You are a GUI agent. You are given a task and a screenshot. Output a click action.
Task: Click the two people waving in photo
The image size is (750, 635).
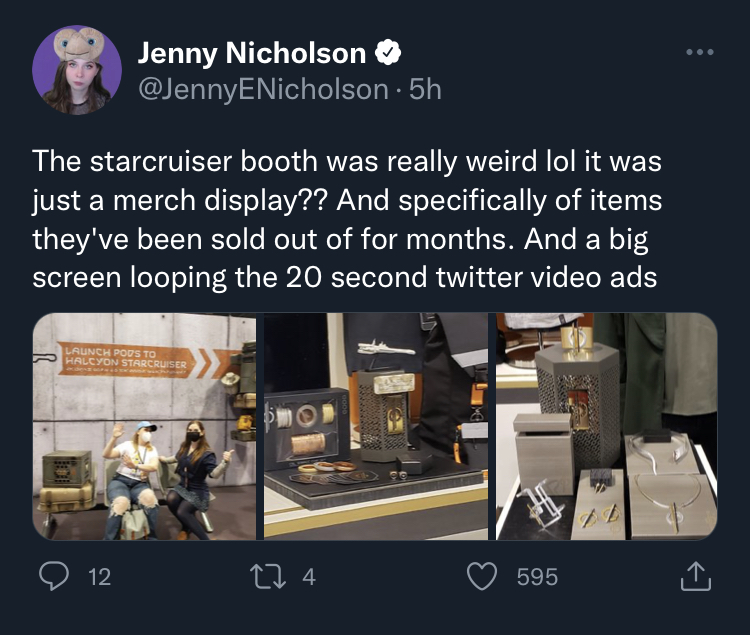click(x=167, y=478)
